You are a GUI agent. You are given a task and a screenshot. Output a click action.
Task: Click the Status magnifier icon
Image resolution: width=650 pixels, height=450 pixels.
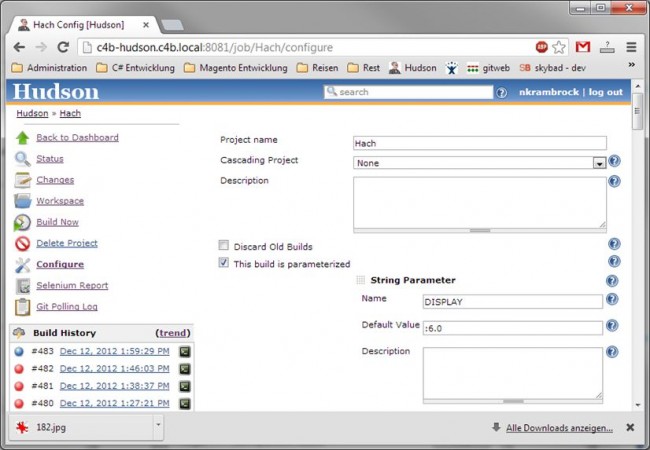(x=22, y=159)
